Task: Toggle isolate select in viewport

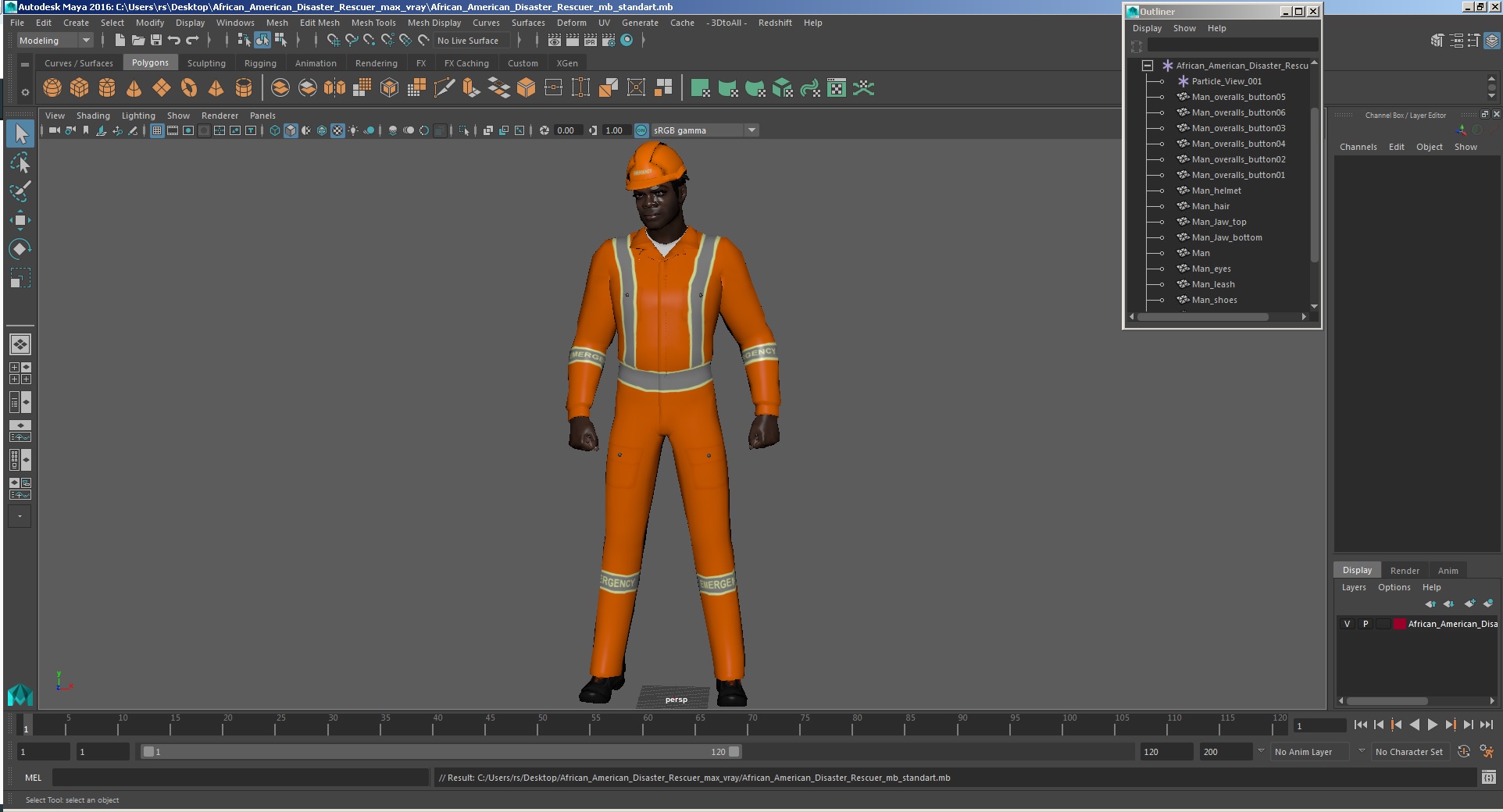Action: point(464,130)
